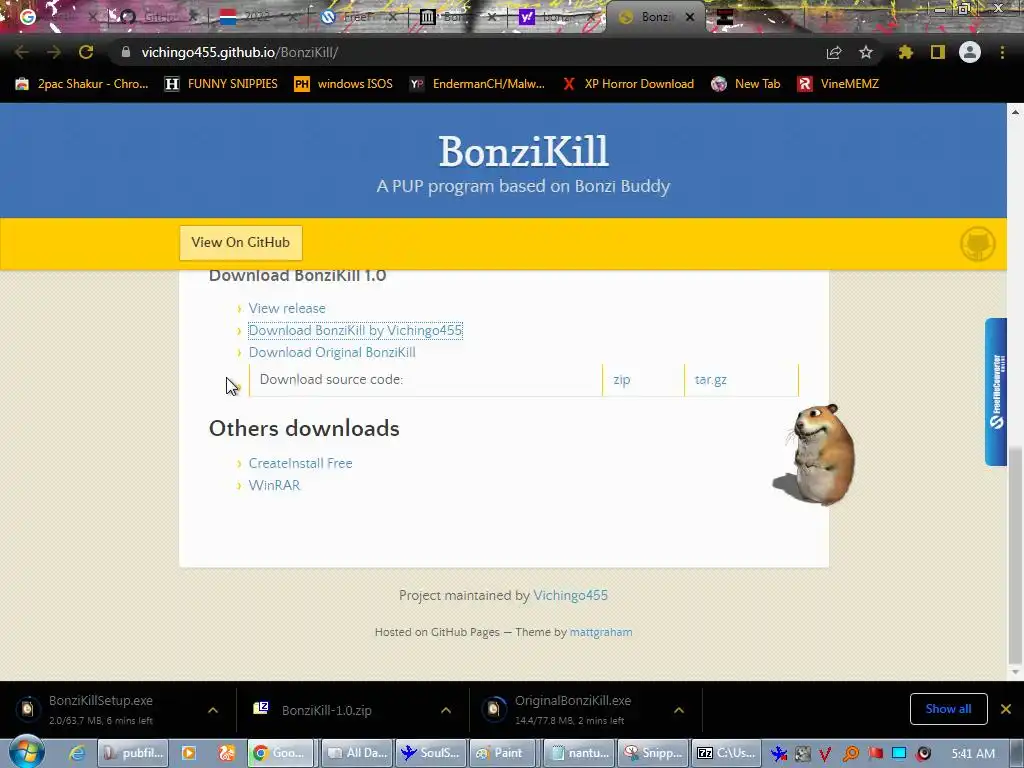The image size is (1024, 768).
Task: Open the All Da... taskbar window
Action: click(x=357, y=753)
